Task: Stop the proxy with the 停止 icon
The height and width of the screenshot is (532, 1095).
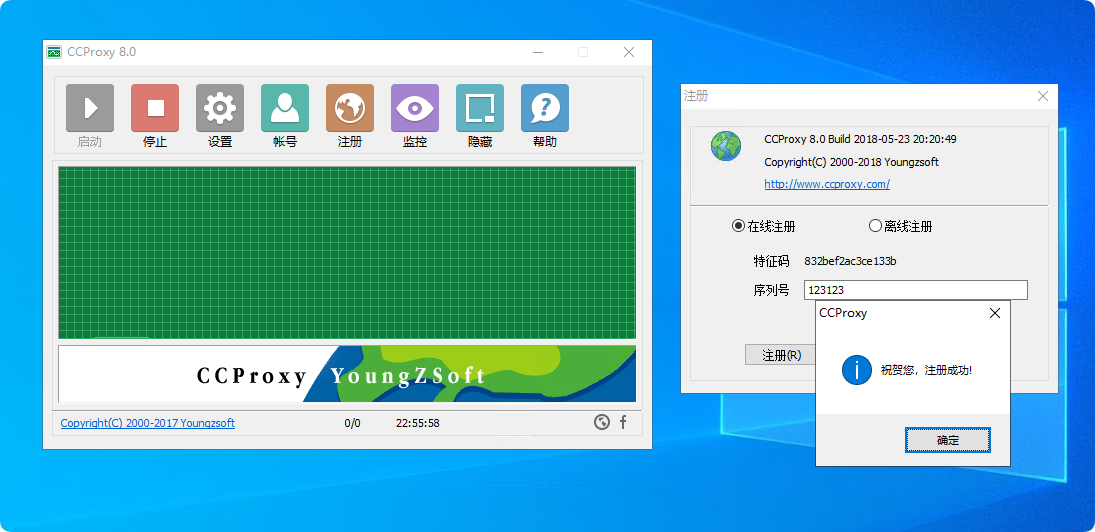Action: tap(155, 108)
